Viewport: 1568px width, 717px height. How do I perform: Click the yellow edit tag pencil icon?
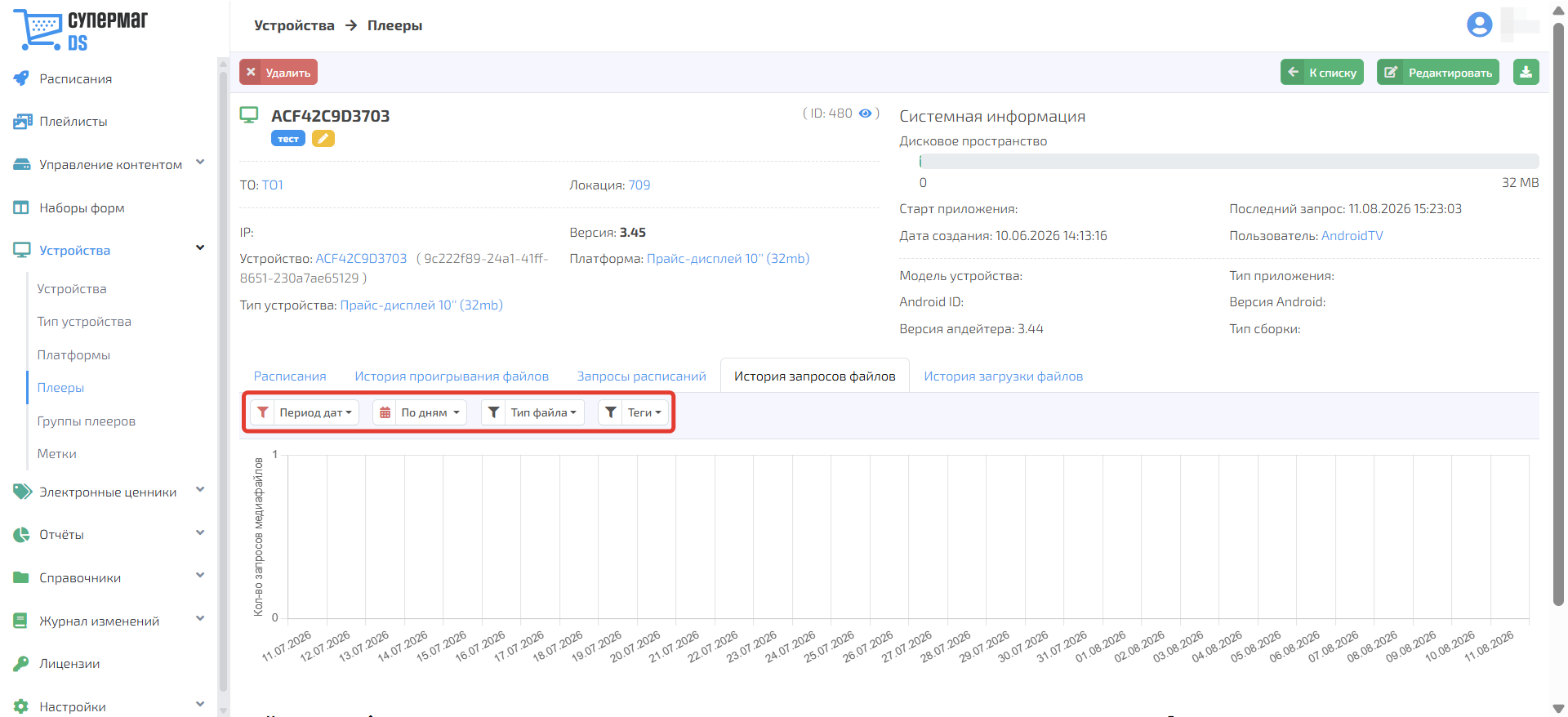pyautogui.click(x=323, y=139)
